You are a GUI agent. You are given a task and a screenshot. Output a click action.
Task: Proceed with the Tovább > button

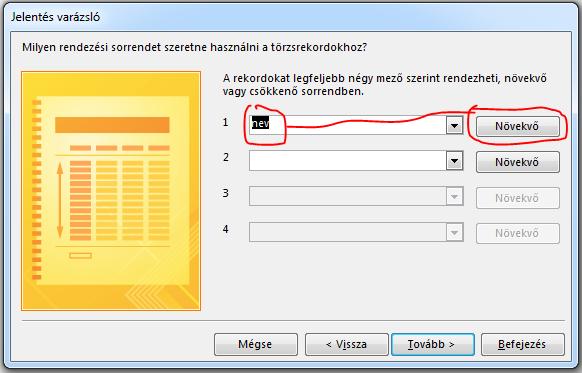pyautogui.click(x=433, y=344)
